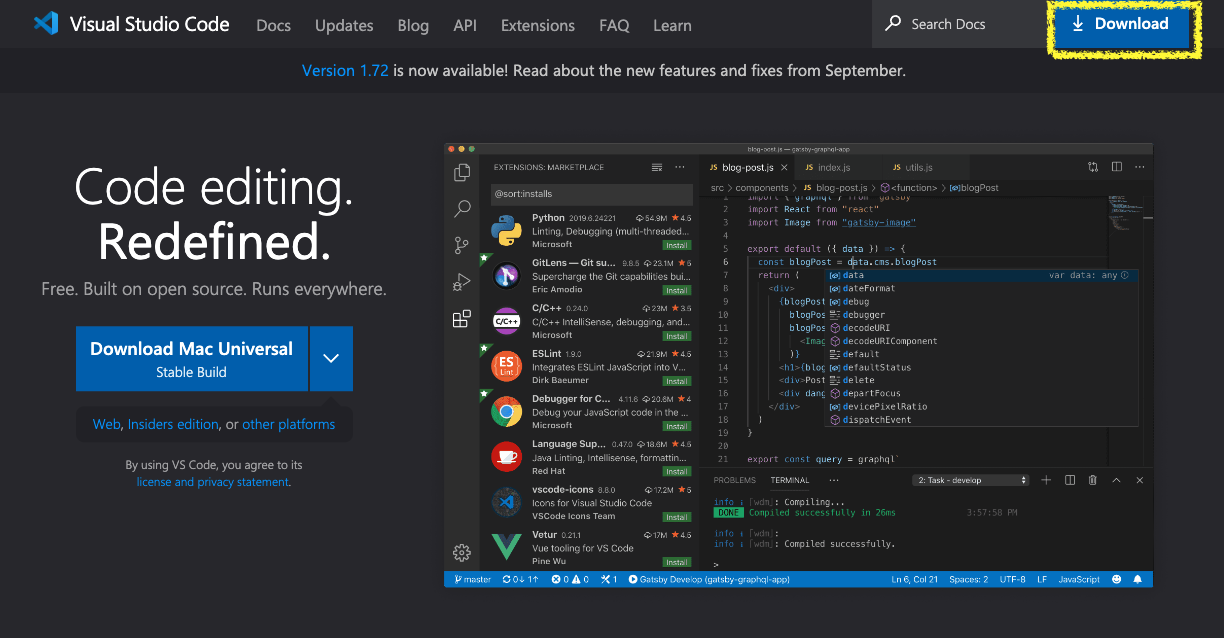This screenshot has height=641, width=1224.
Task: Click the open changes icon in editor toolbar
Action: pyautogui.click(x=1093, y=167)
